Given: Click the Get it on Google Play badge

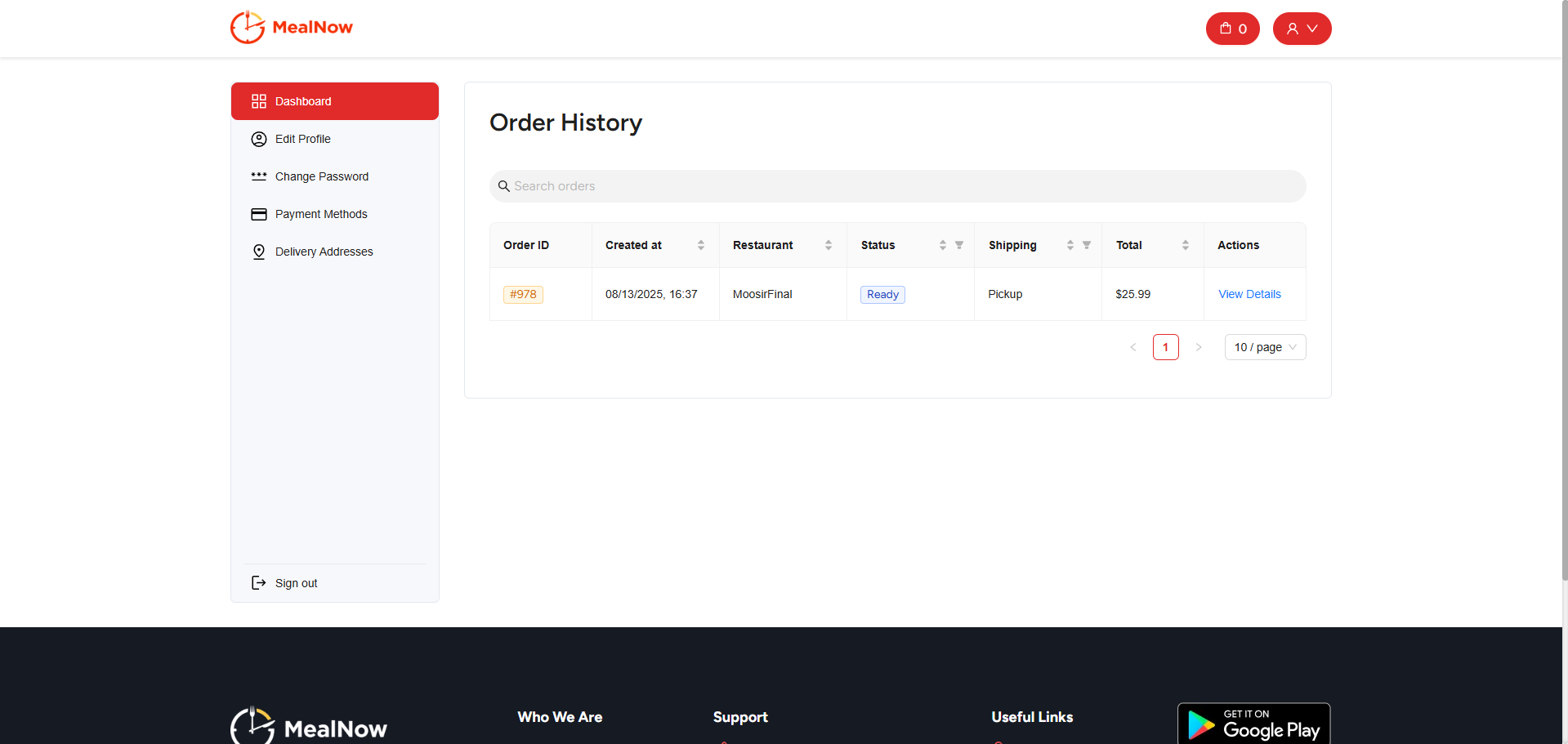Looking at the screenshot, I should click(1253, 724).
